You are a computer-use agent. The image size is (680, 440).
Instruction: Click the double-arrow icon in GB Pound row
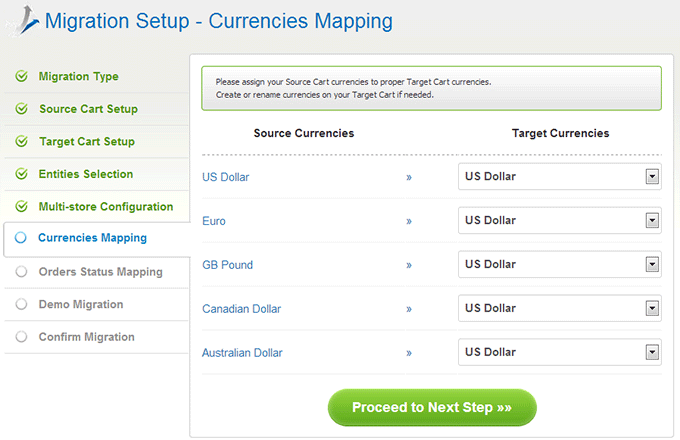(x=409, y=265)
